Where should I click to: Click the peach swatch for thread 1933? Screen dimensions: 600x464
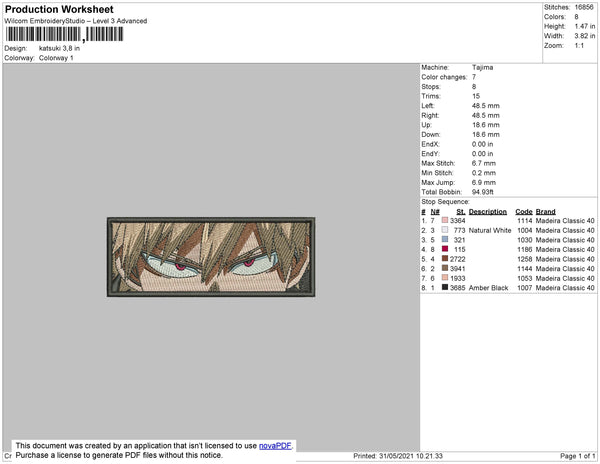point(445,278)
